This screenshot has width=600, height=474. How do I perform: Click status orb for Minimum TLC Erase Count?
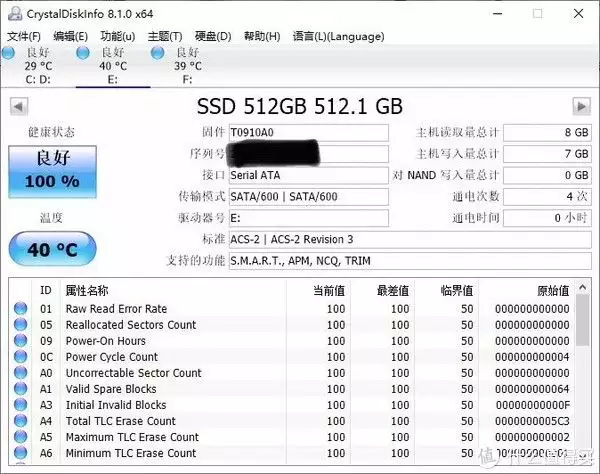[21, 453]
